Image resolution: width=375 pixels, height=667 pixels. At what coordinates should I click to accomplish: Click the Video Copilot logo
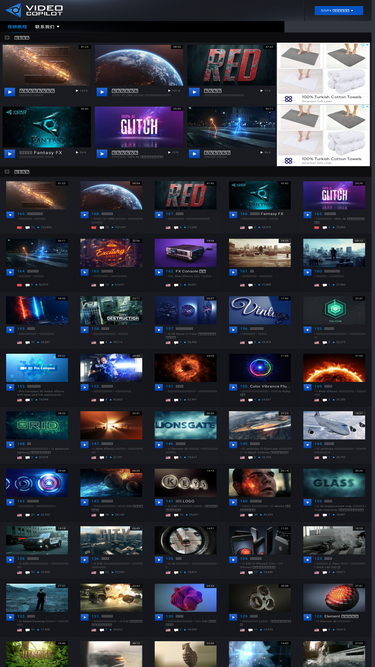(x=34, y=10)
